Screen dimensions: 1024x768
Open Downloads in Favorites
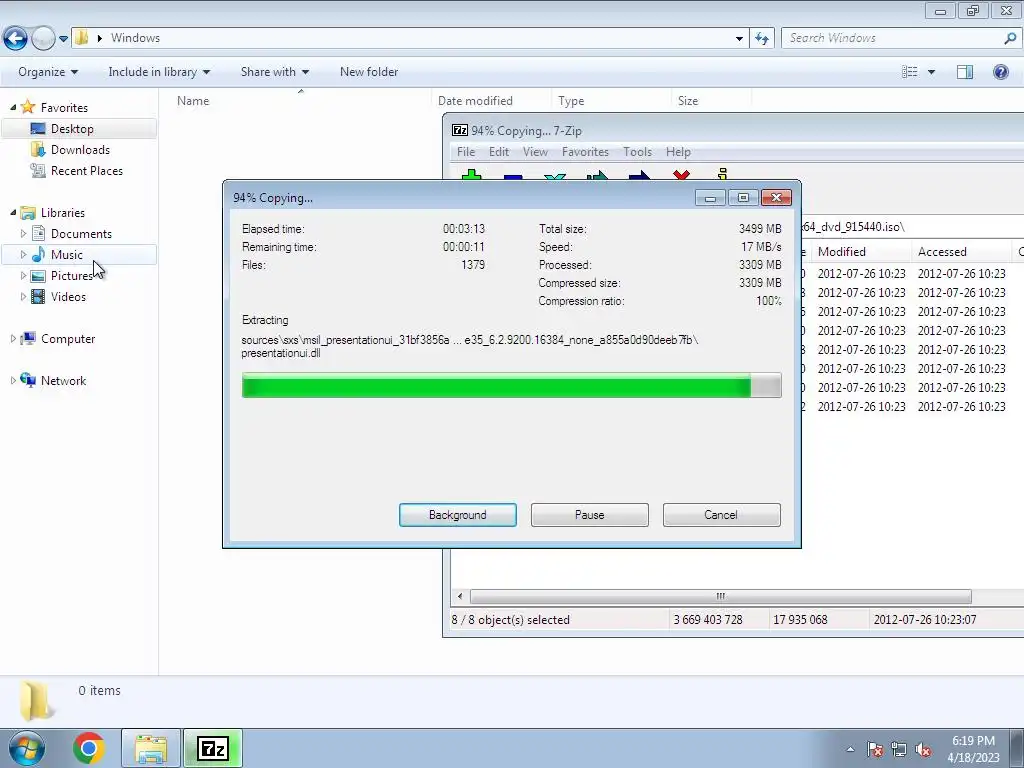coord(80,150)
